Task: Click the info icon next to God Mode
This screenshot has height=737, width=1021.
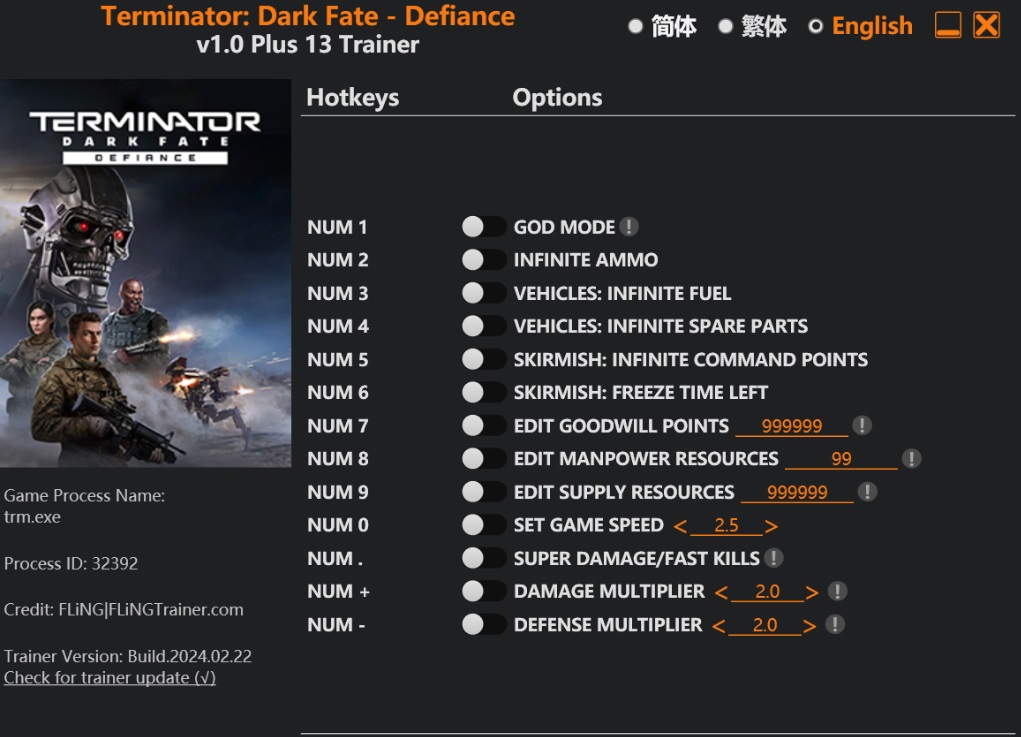Action: [x=629, y=227]
